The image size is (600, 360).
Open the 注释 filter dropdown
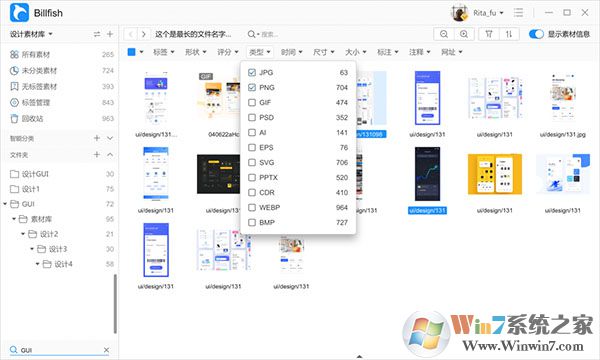[x=419, y=52]
